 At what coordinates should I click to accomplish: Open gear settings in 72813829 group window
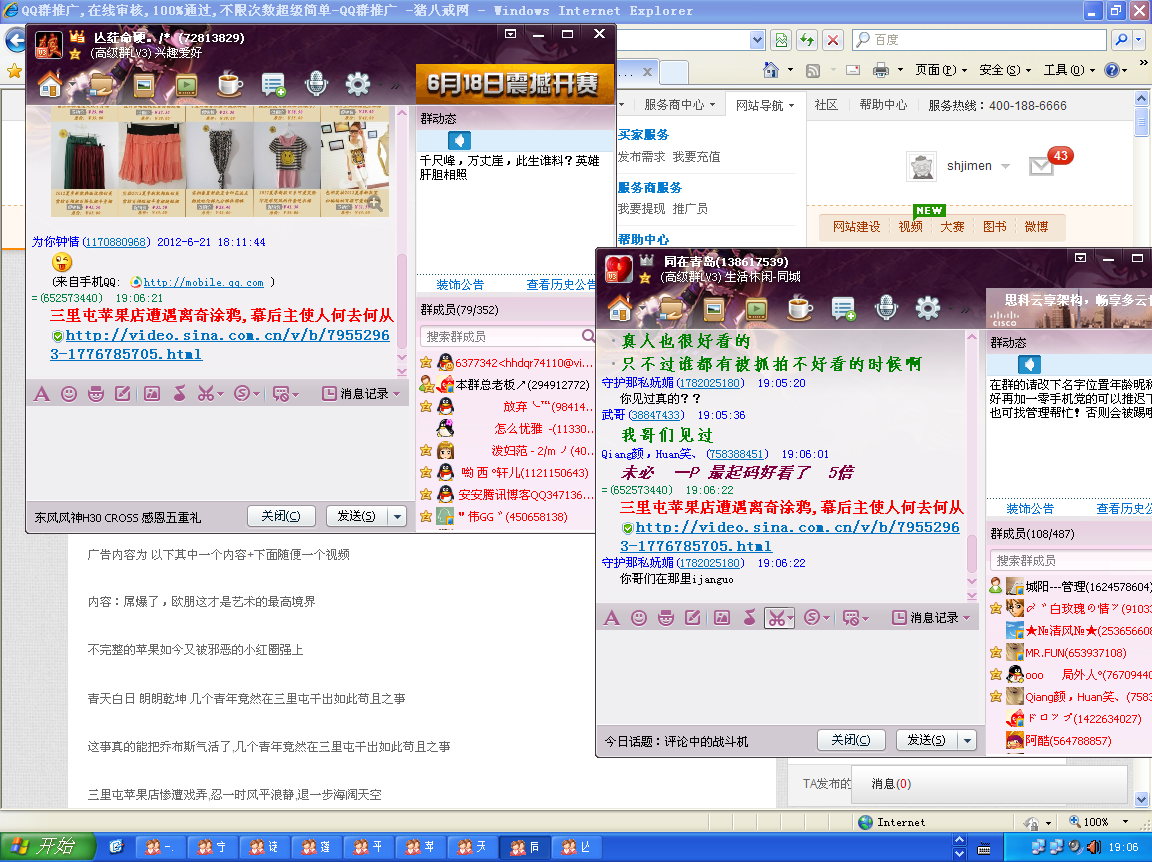click(x=358, y=85)
